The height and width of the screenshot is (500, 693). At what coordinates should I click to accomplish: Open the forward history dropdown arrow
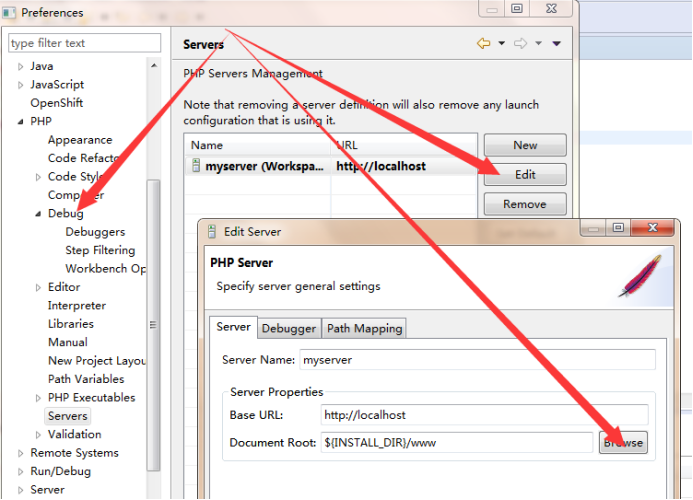[538, 43]
